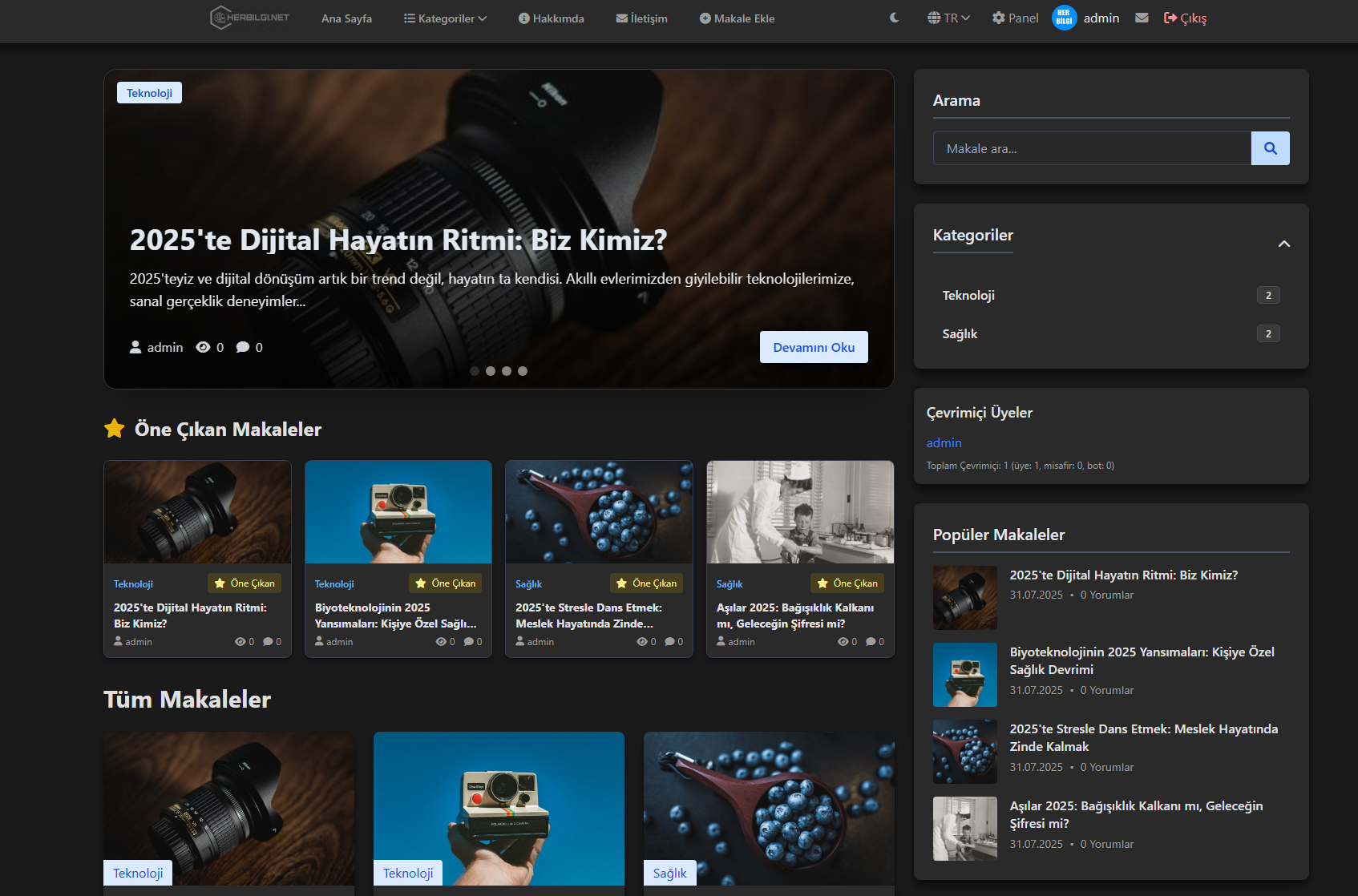Click the Devamını Oku button
This screenshot has width=1358, height=896.
pos(813,347)
